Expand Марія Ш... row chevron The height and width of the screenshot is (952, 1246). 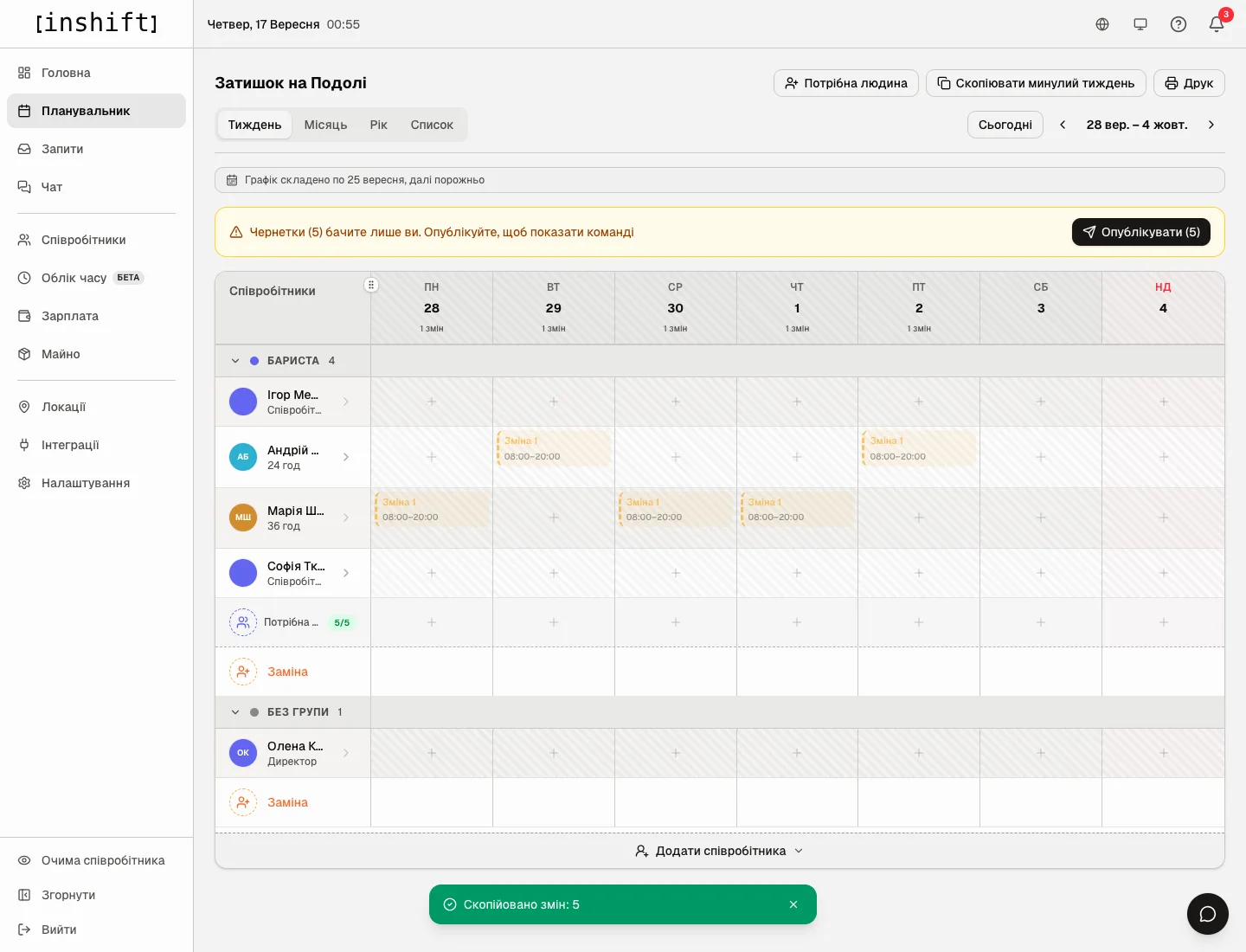pyautogui.click(x=346, y=518)
